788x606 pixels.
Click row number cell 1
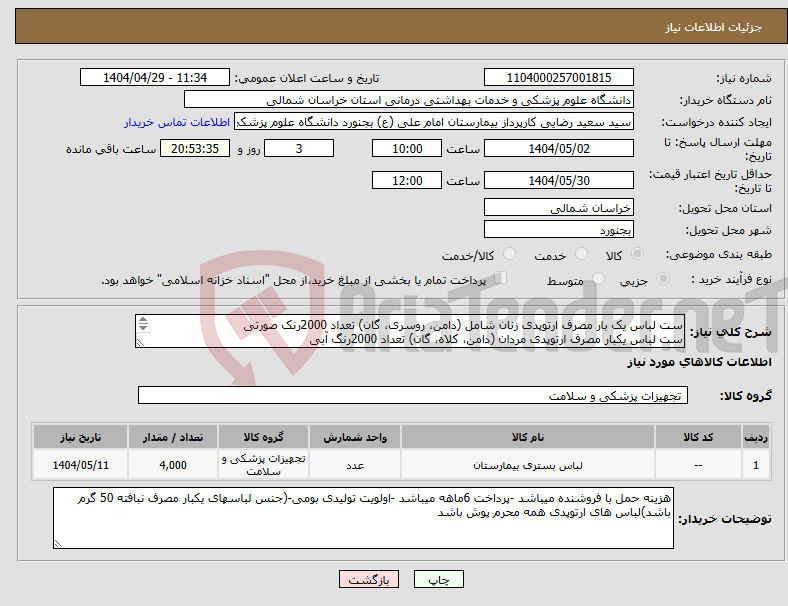tap(755, 465)
